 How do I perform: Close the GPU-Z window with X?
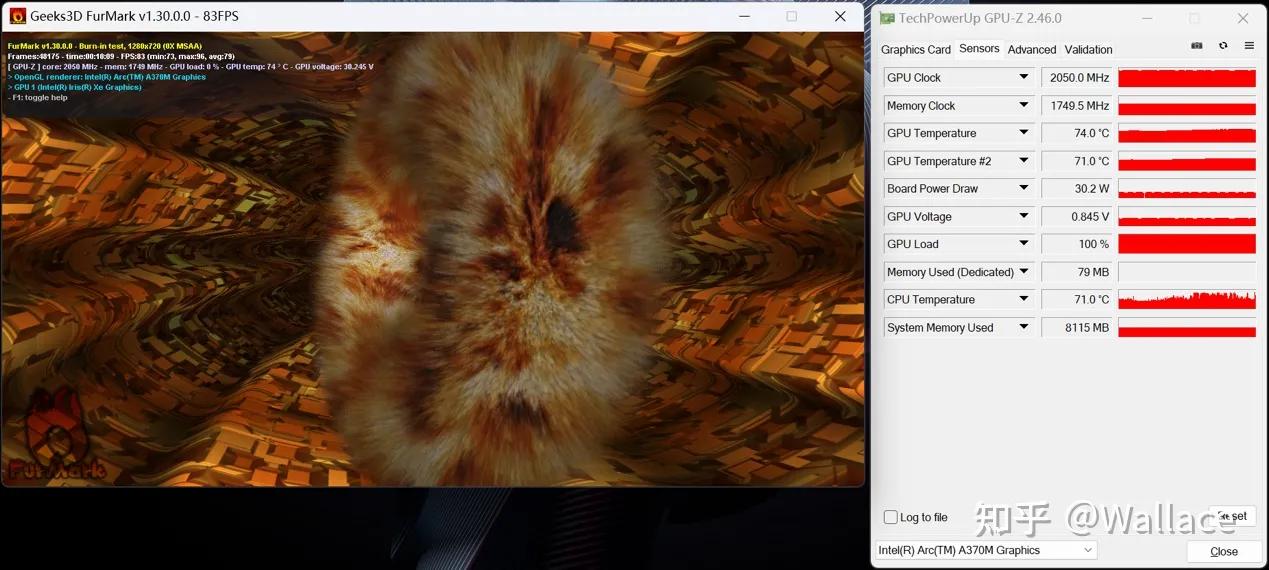(x=1243, y=18)
